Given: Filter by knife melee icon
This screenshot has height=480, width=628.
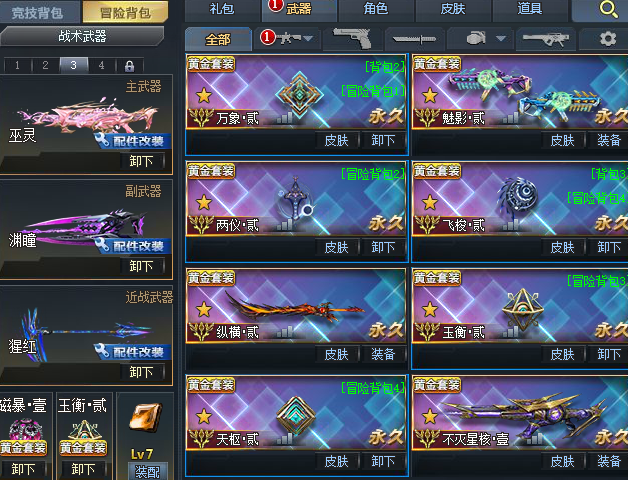Looking at the screenshot, I should point(414,39).
